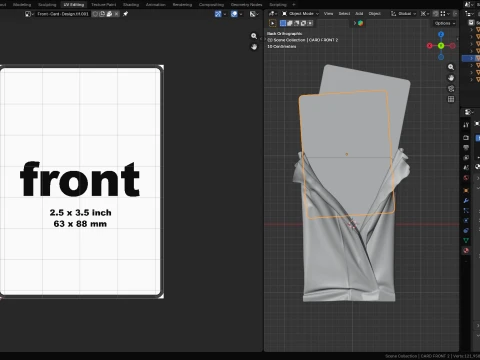Open the Object properties tab
The height and width of the screenshot is (360, 480).
click(x=466, y=191)
